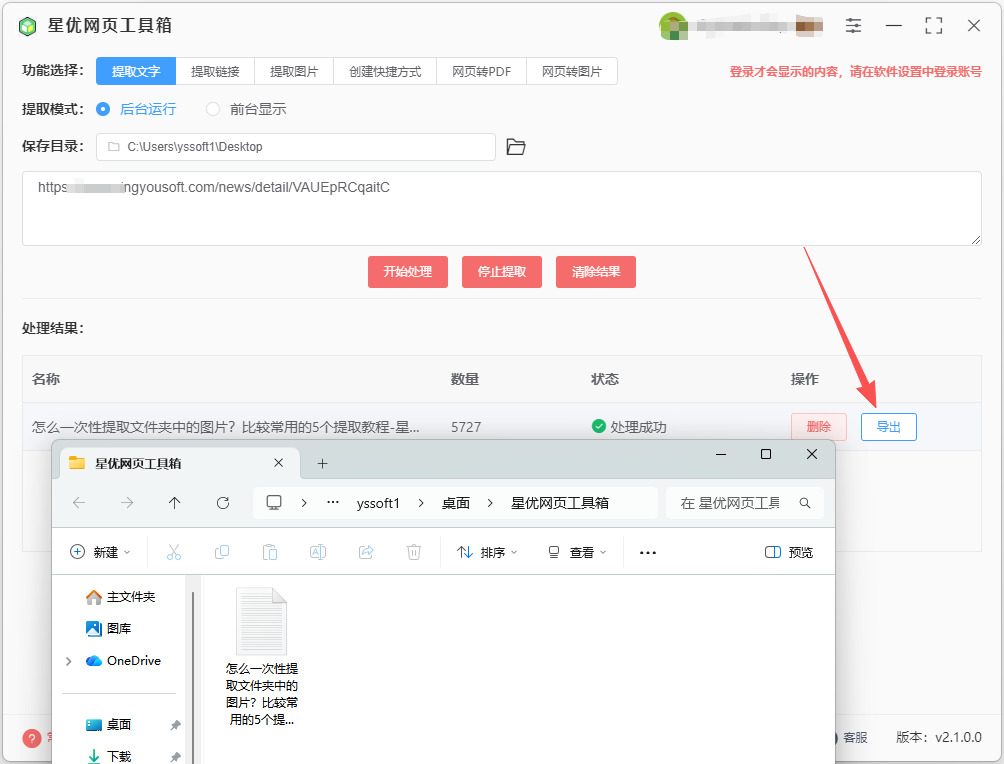Click the Rename icon in Explorer toolbar
Viewport: 1004px width, 764px height.
(x=318, y=552)
